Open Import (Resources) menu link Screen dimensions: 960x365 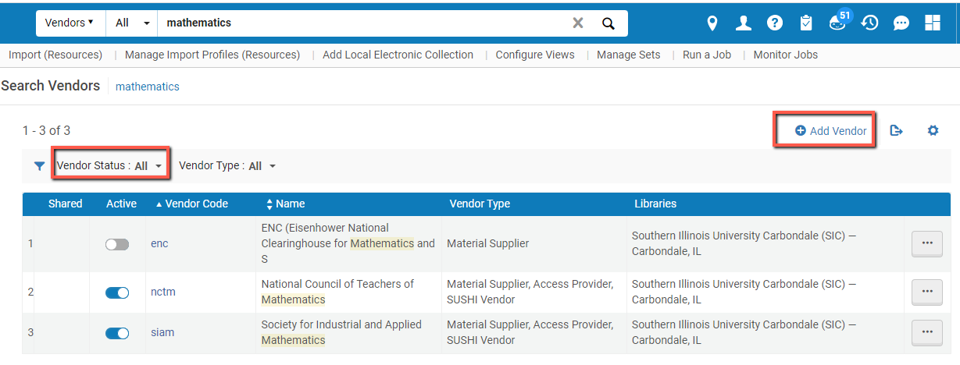coord(55,55)
